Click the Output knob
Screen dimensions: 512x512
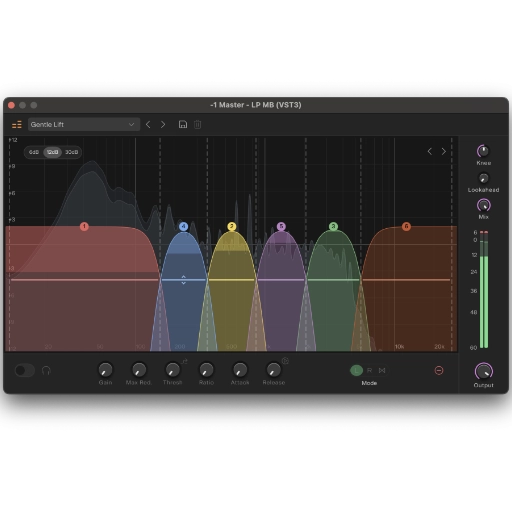click(x=483, y=371)
